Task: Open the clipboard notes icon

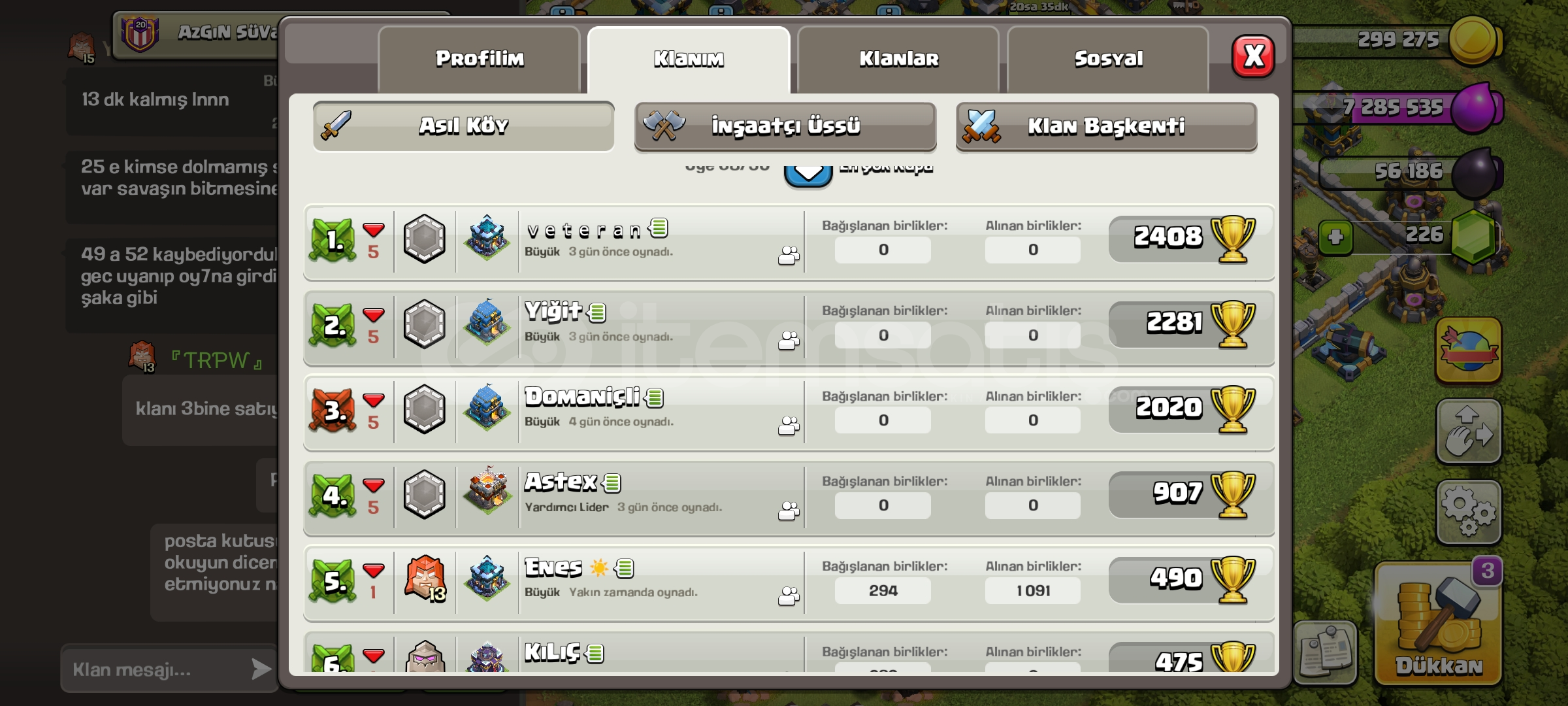Action: 1325,652
